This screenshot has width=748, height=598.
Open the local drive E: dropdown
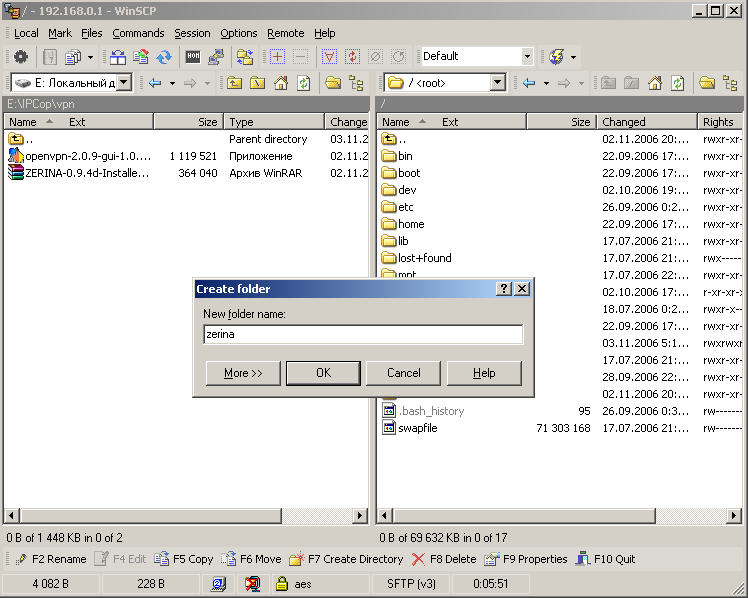click(124, 82)
